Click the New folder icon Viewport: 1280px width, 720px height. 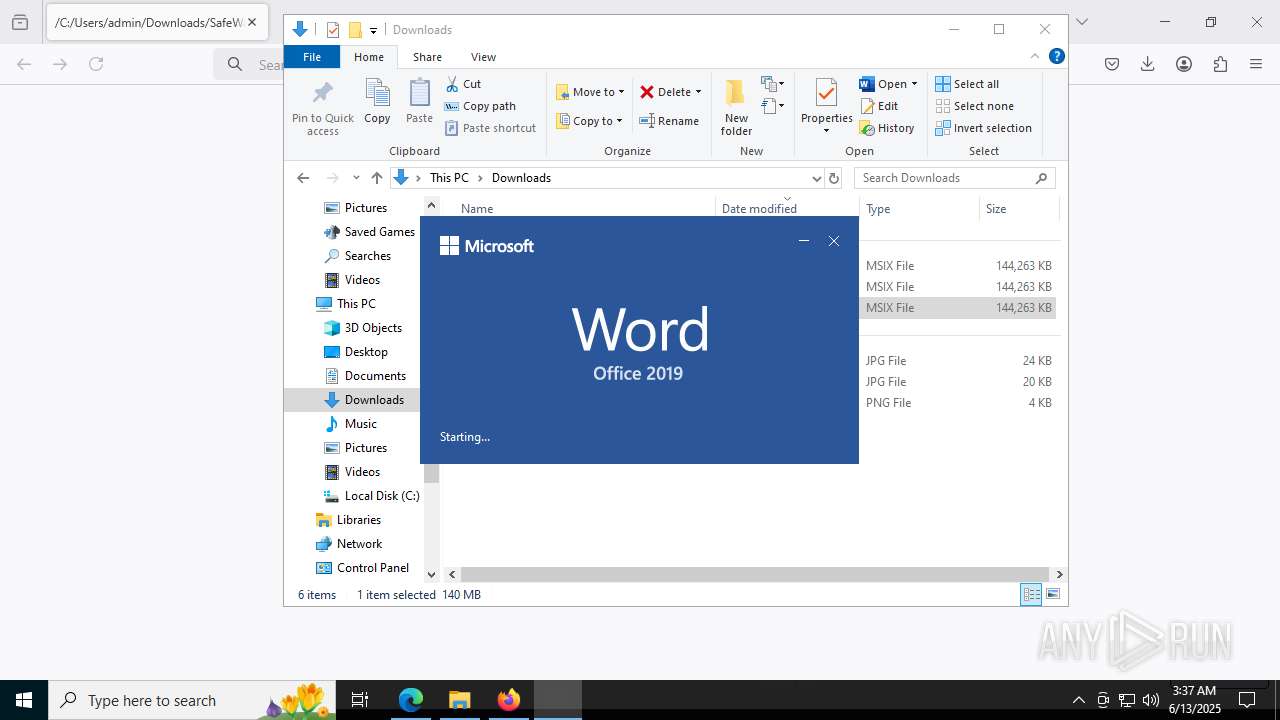pos(736,95)
